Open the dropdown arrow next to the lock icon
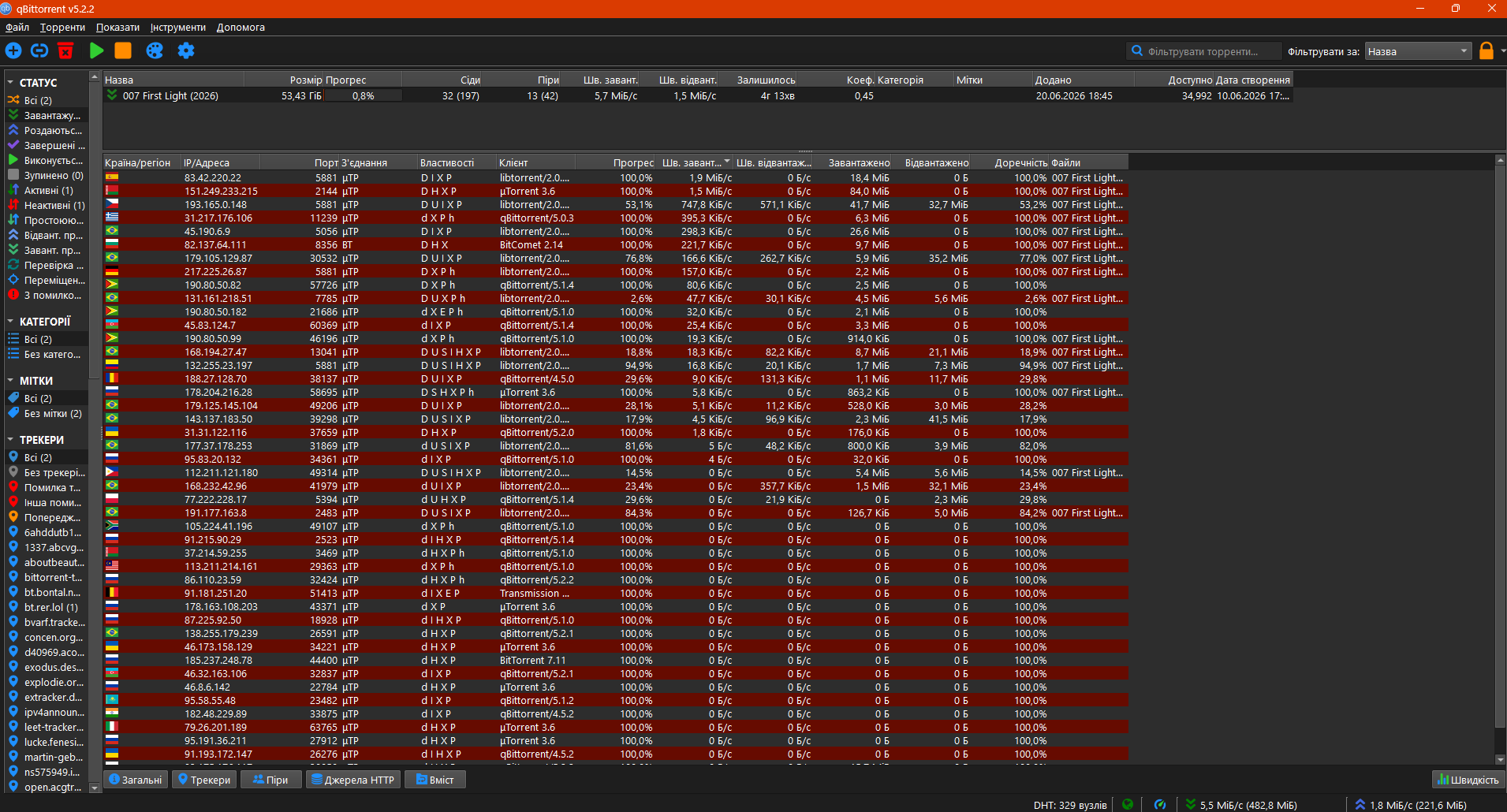 (1502, 50)
